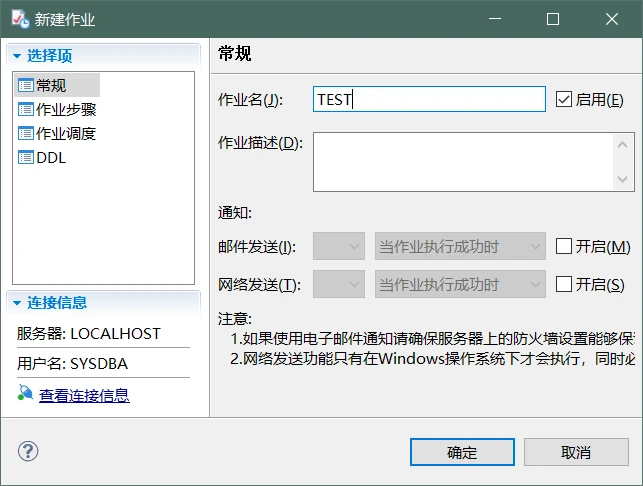The width and height of the screenshot is (643, 486).
Task: Click the note line about Windows操作系统
Action: [433, 359]
